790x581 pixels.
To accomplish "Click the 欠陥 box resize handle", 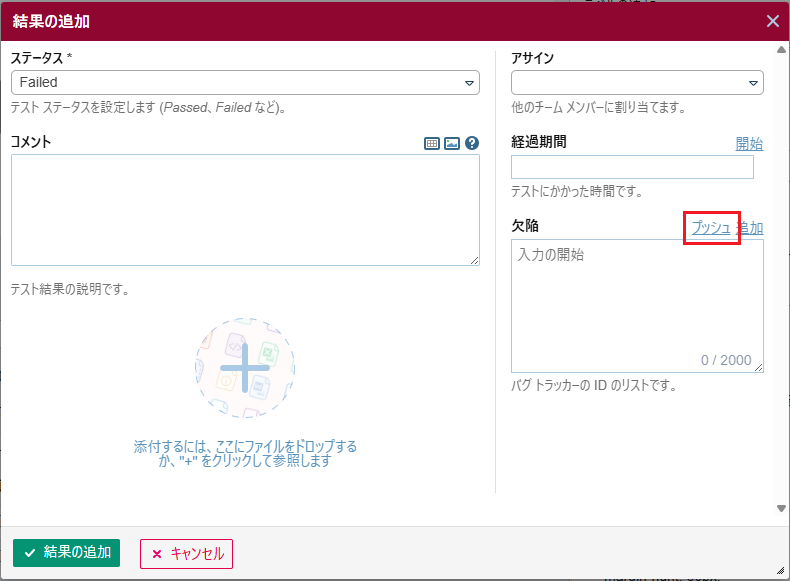I will [x=759, y=368].
